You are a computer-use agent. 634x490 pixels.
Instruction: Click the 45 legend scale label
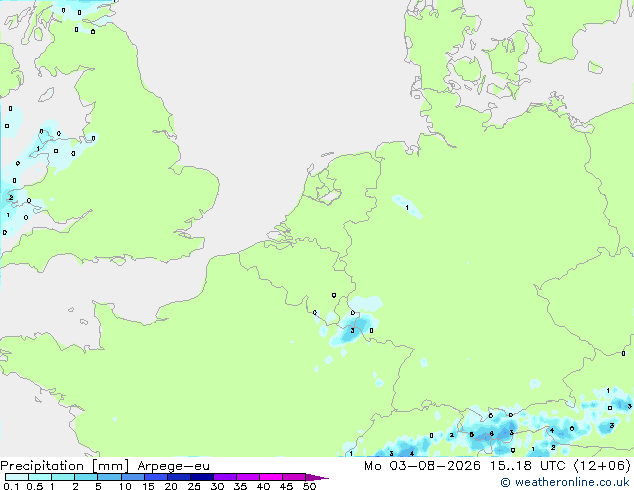click(x=286, y=486)
